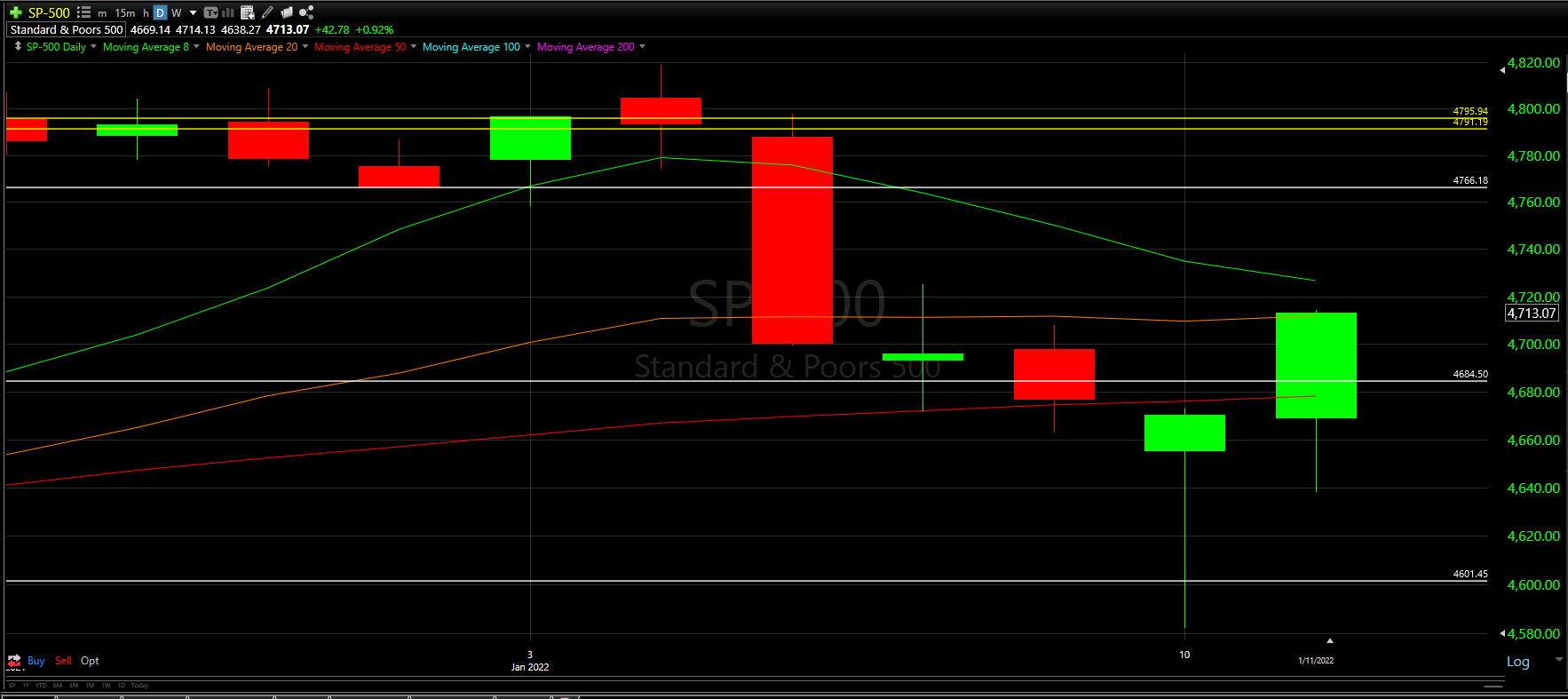Click the share chart icon
This screenshot has width=1568, height=699.
click(306, 12)
